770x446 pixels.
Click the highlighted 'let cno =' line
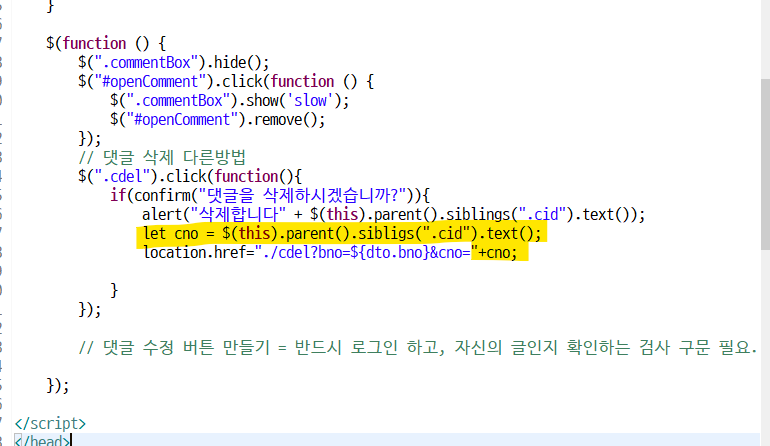pos(342,233)
